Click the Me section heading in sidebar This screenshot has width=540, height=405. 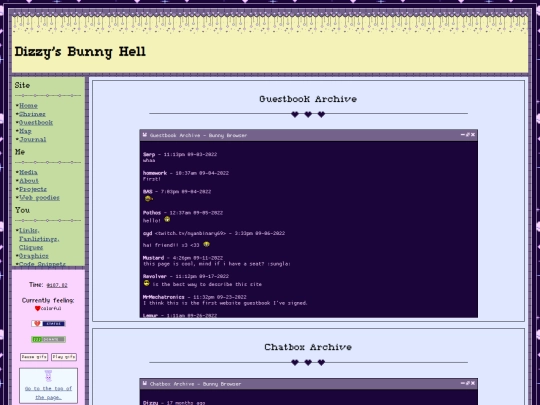(x=20, y=152)
